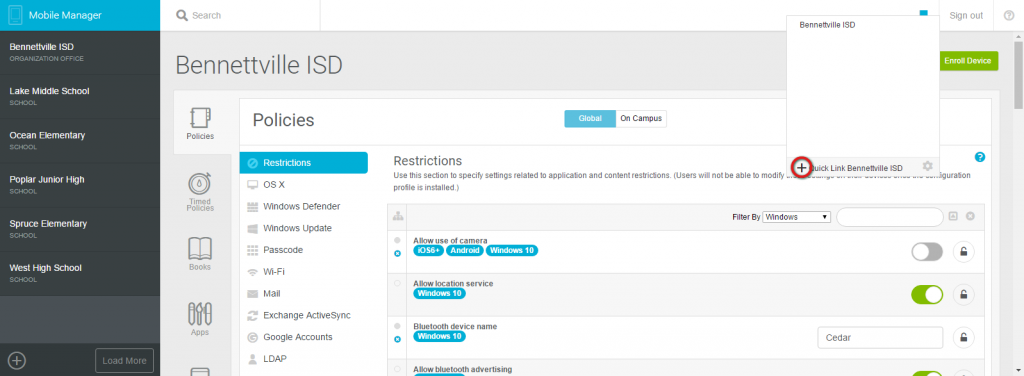This screenshot has height=376, width=1024.
Task: Click the Search field
Action: [240, 15]
